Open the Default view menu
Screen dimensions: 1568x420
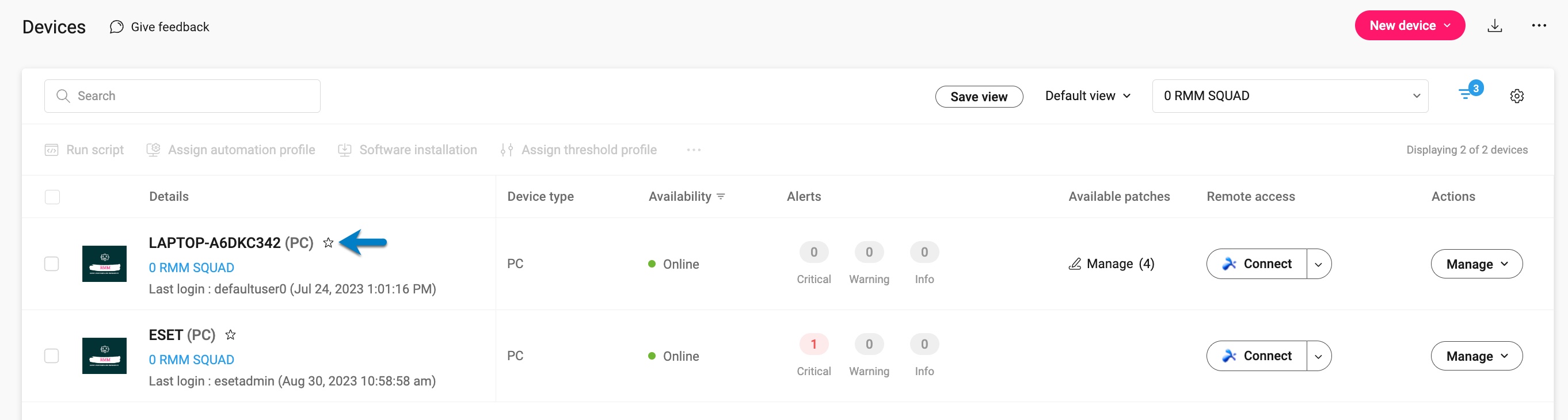(1087, 96)
